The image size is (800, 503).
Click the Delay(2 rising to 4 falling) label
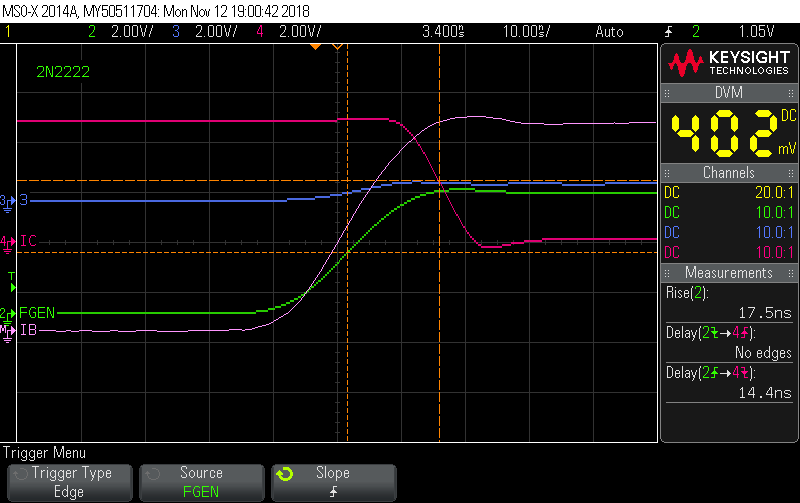click(711, 373)
